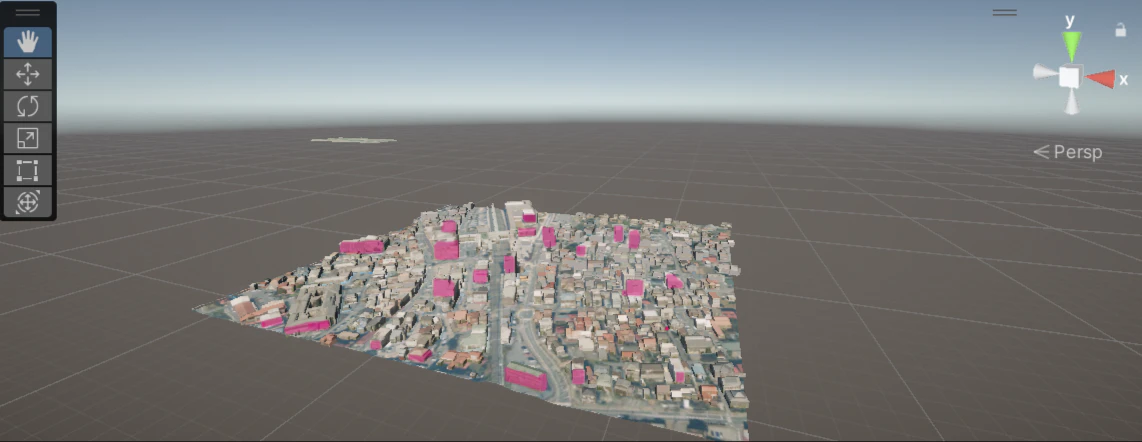Click the white bottom axis cone
This screenshot has width=1142, height=442.
[x=1071, y=102]
